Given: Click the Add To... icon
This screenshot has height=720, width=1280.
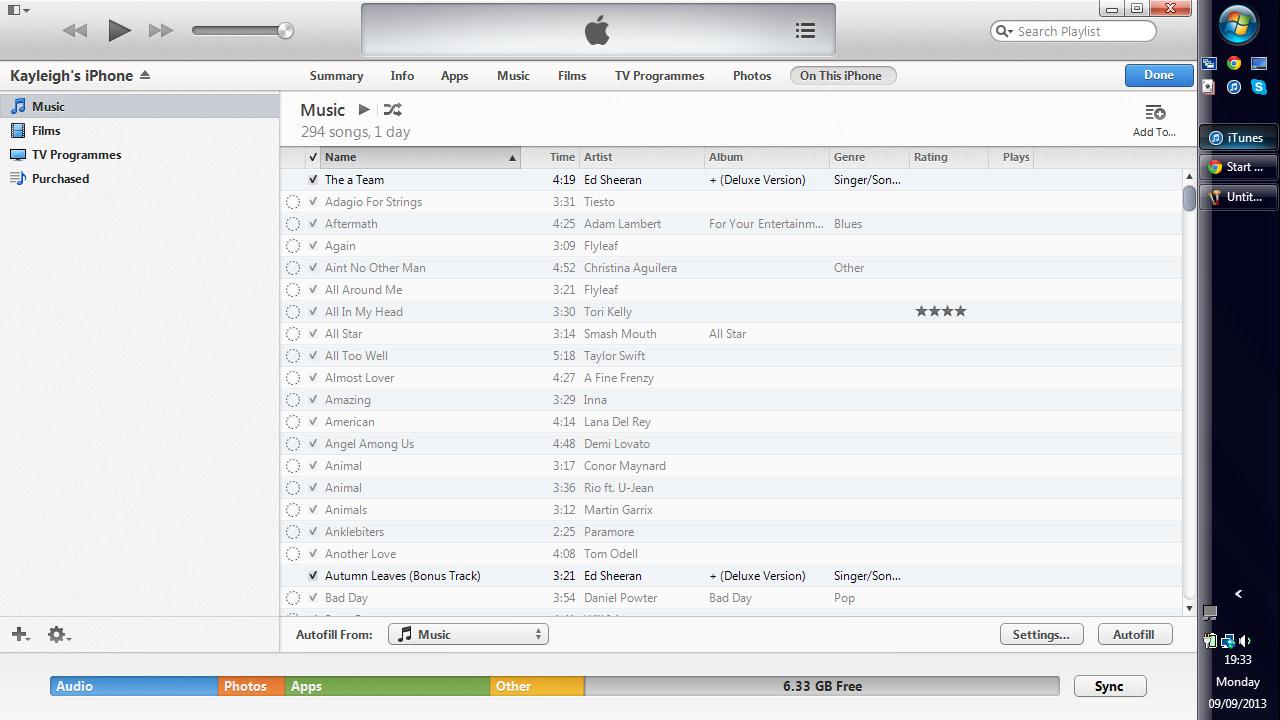Looking at the screenshot, I should 1154,119.
